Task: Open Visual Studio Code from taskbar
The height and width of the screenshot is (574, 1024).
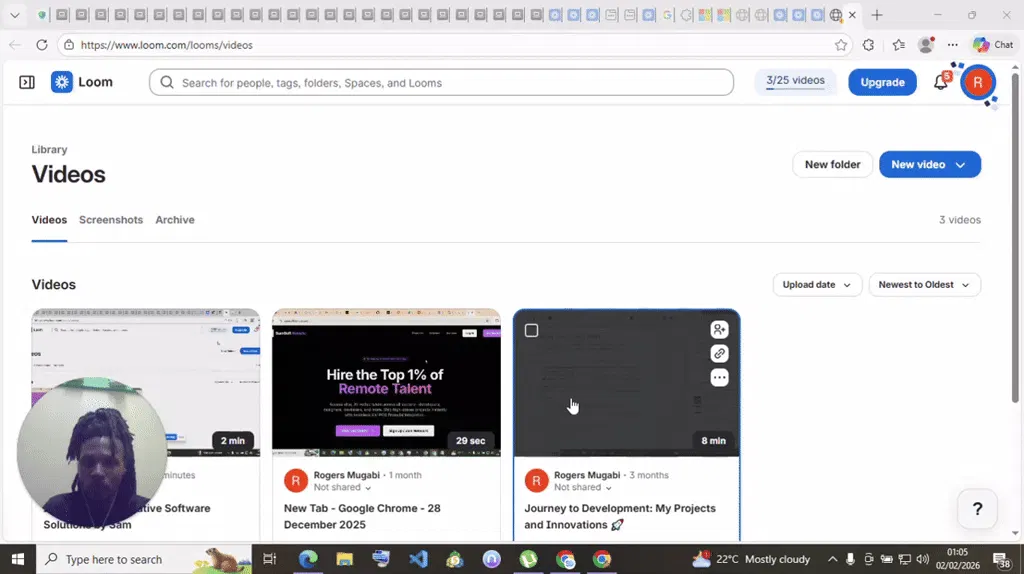Action: [x=418, y=559]
